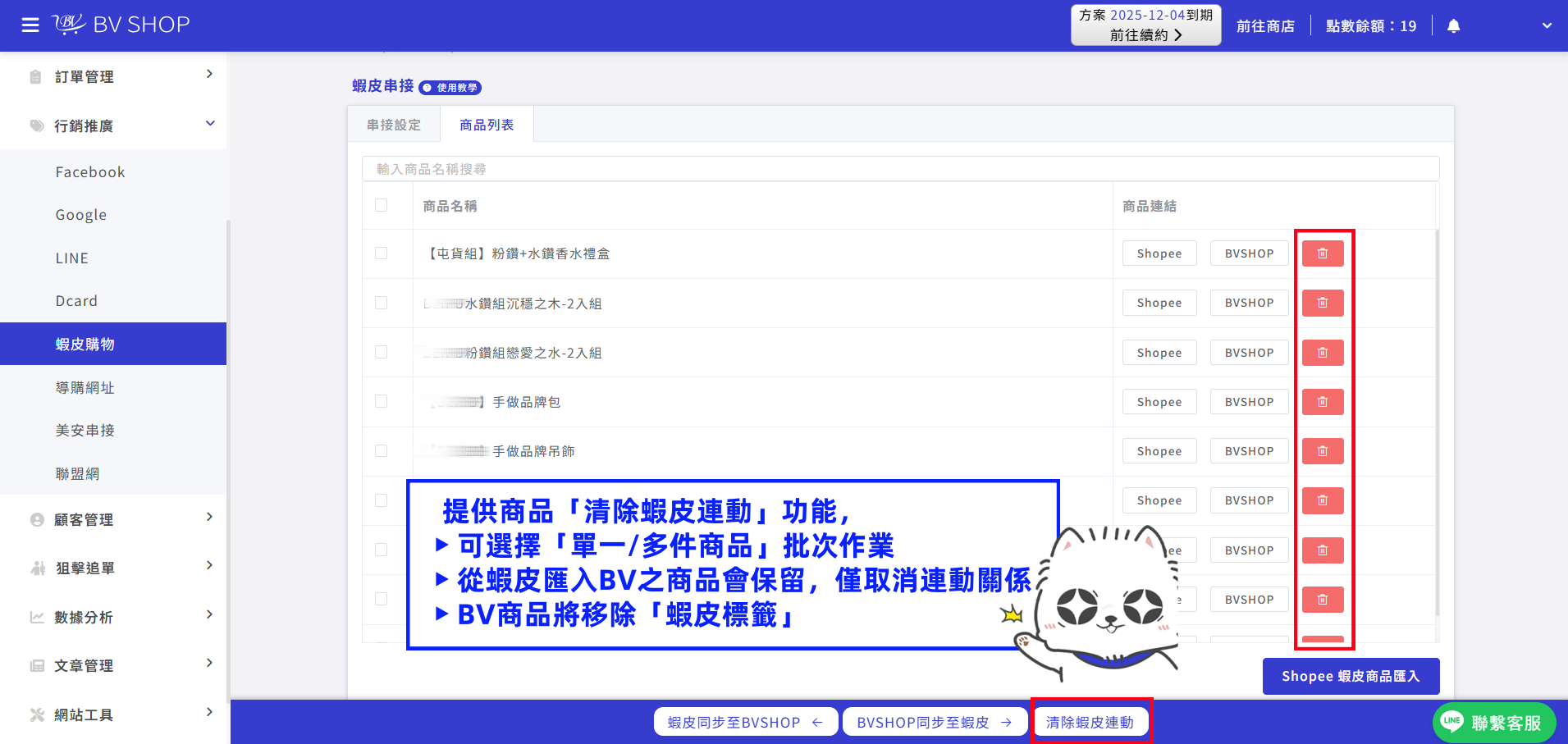Check the 手做品牌包 row checkbox
The image size is (1568, 744).
381,401
